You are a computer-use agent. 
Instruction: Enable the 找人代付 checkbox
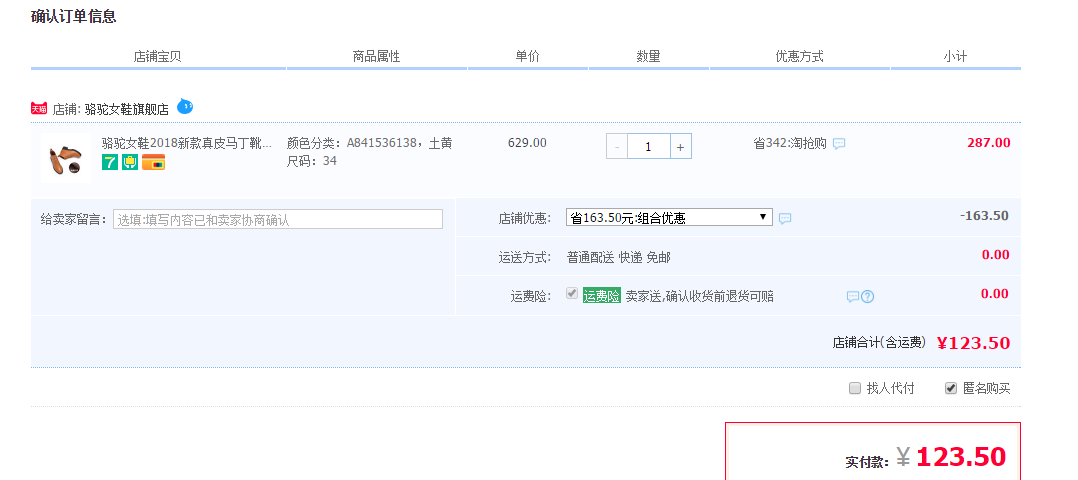point(855,389)
